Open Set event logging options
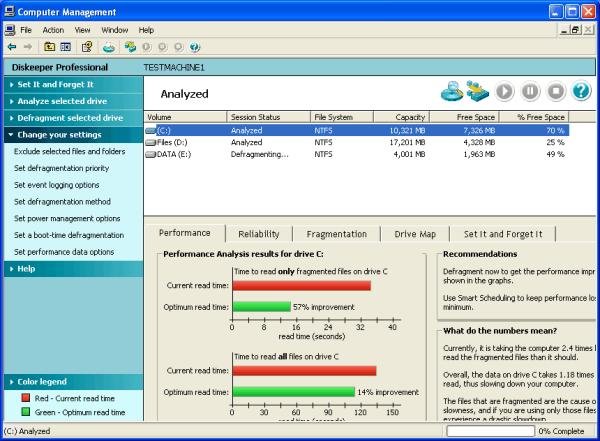Image resolution: width=600 pixels, height=441 pixels. pyautogui.click(x=57, y=185)
